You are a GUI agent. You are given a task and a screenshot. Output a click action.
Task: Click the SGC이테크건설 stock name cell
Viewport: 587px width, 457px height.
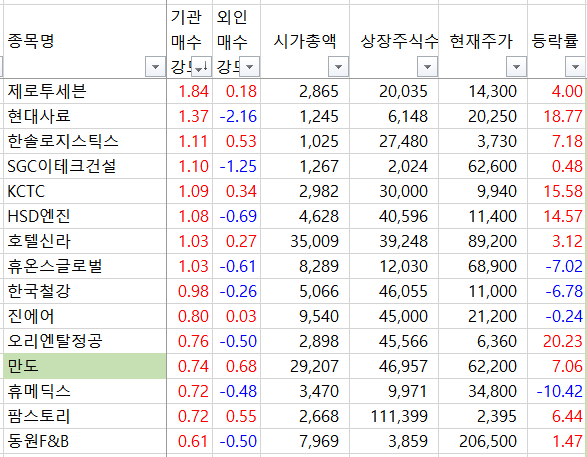(x=85, y=166)
